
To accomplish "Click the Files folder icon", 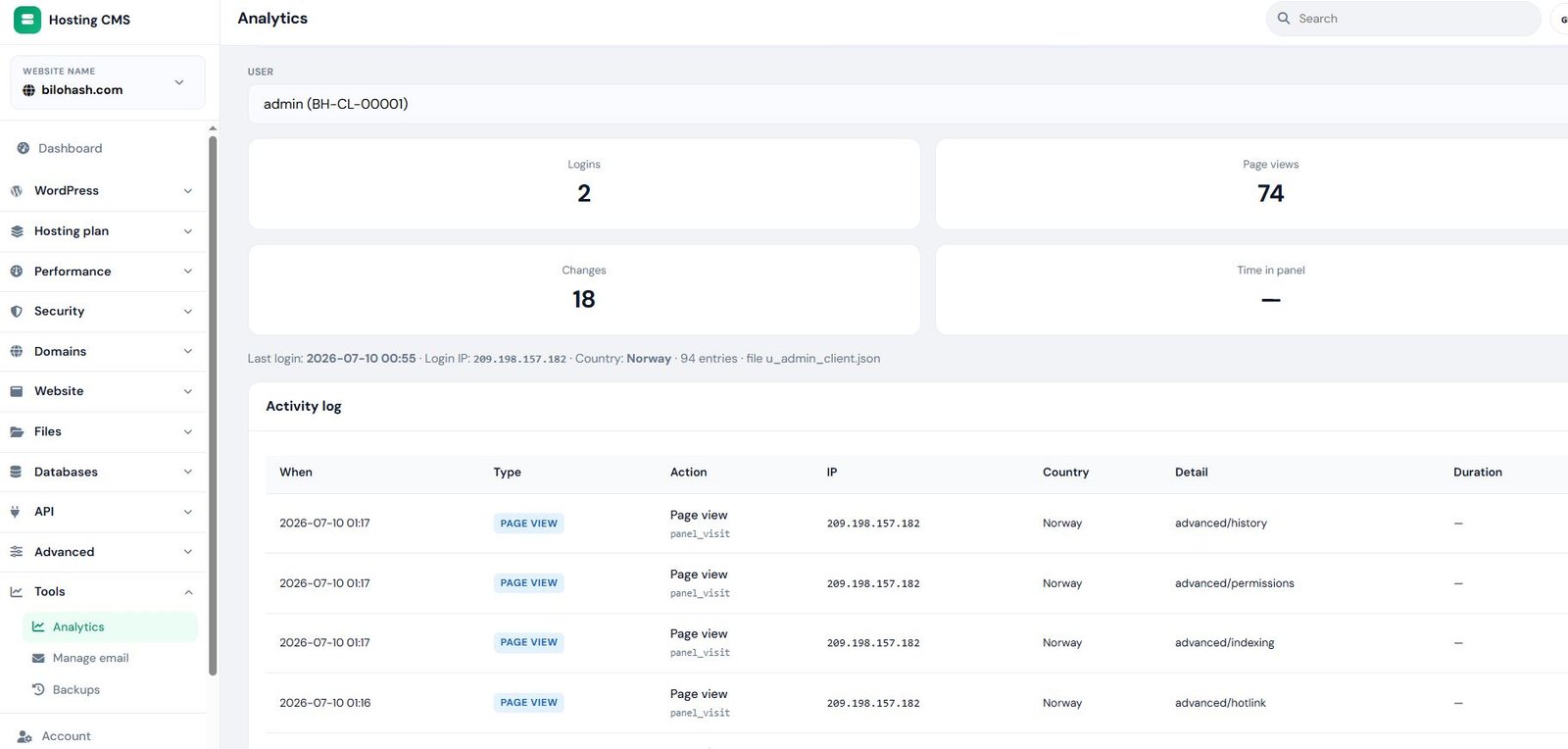I will [17, 431].
